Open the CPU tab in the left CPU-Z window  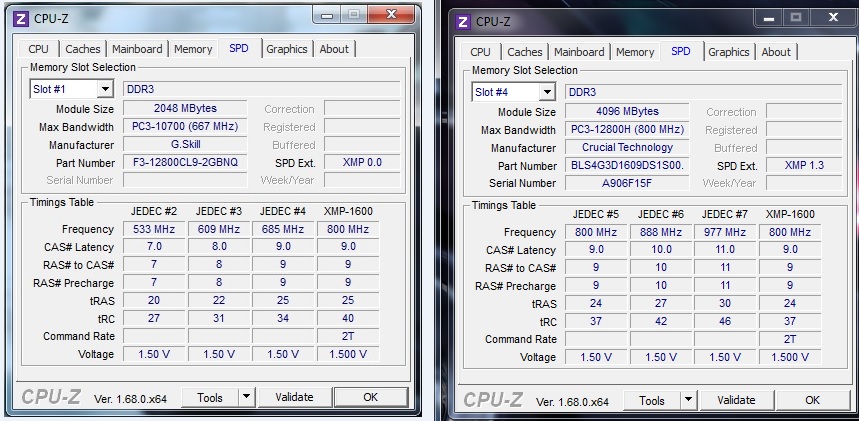38,49
